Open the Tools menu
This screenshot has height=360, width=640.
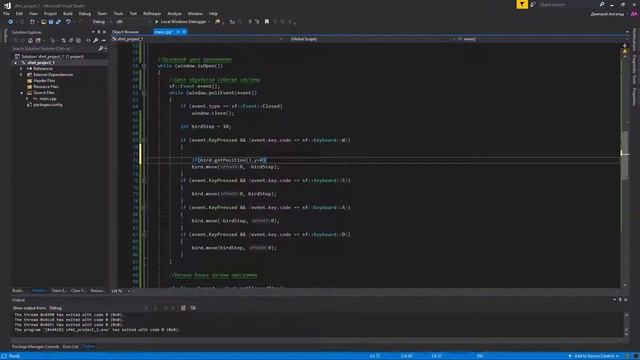point(118,13)
